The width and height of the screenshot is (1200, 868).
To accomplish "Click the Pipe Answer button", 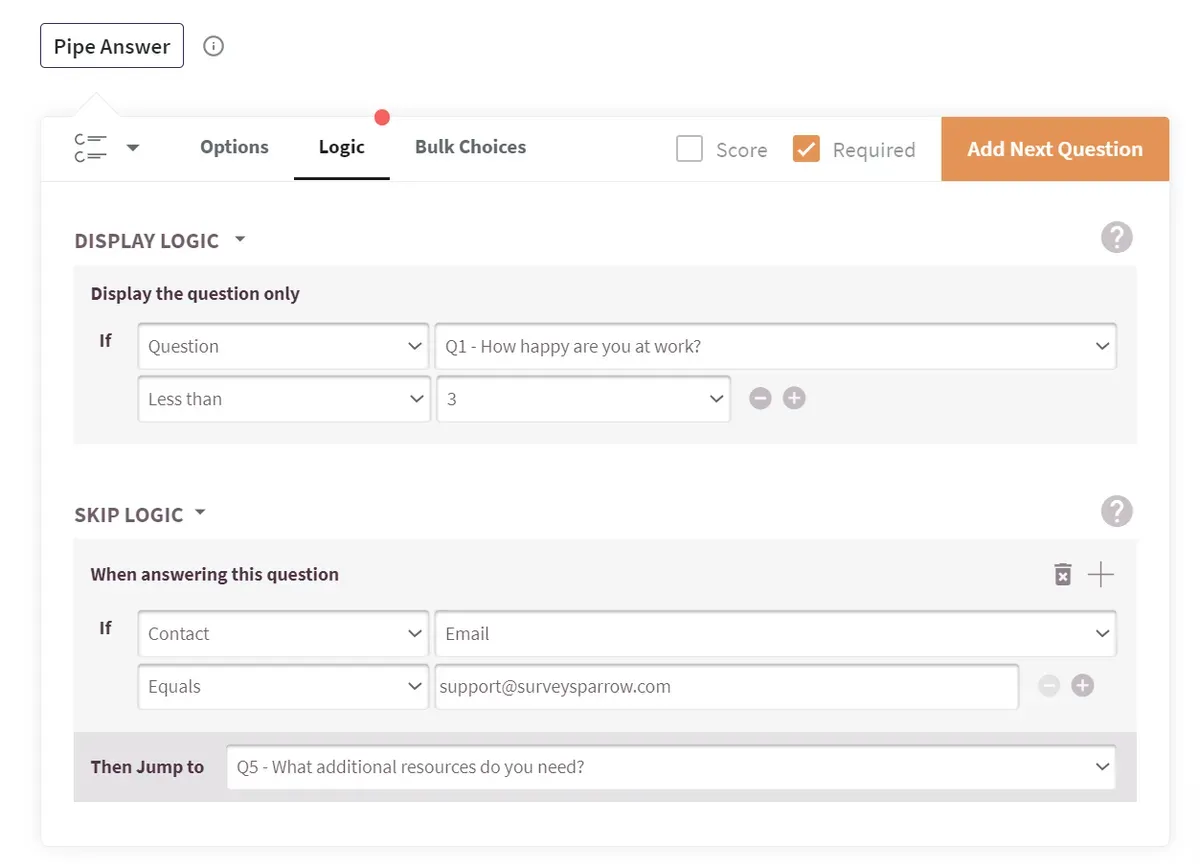I will 112,46.
